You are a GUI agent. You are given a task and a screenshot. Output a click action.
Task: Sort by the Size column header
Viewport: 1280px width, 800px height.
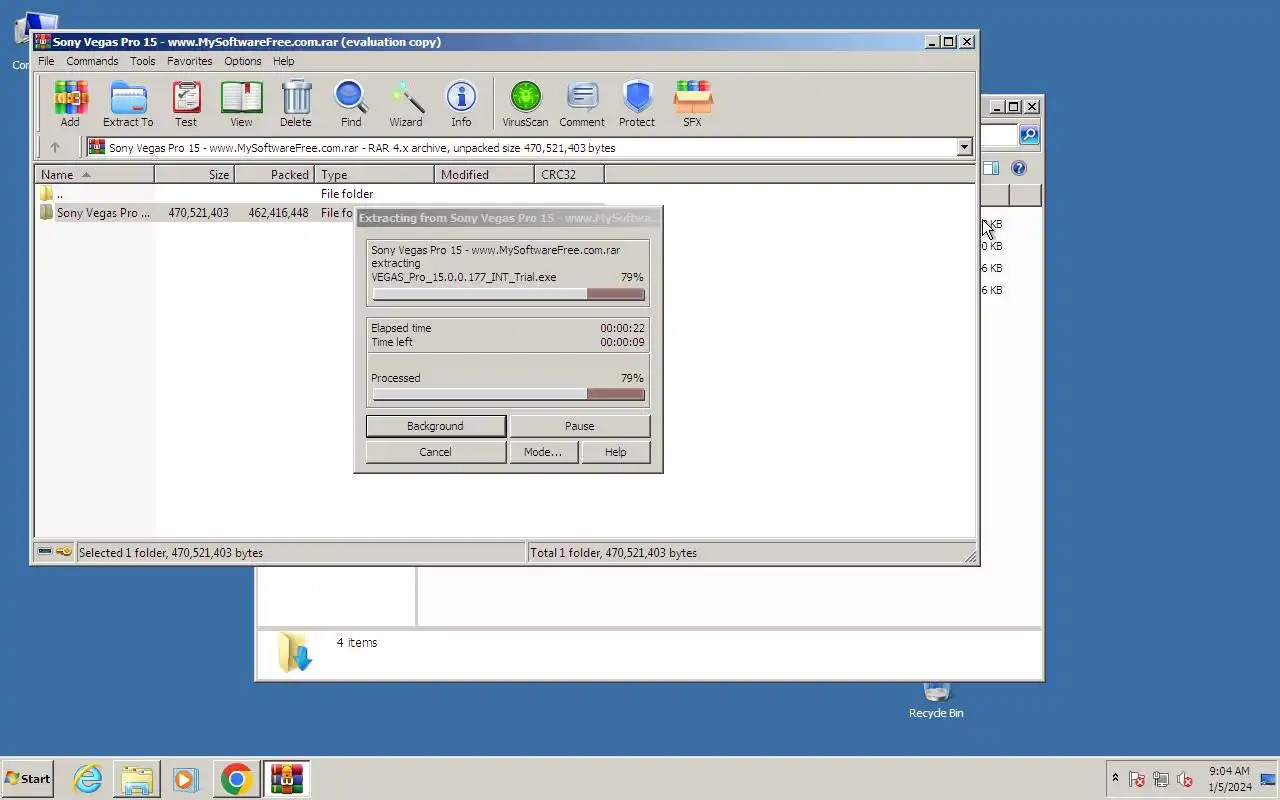[195, 174]
